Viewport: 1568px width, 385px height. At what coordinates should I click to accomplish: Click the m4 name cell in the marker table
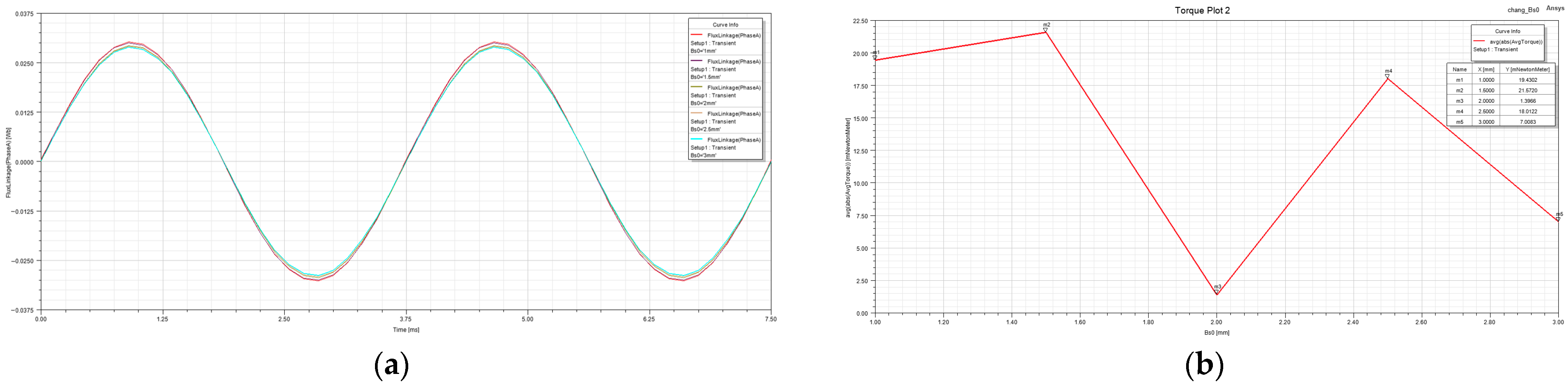(x=1460, y=111)
